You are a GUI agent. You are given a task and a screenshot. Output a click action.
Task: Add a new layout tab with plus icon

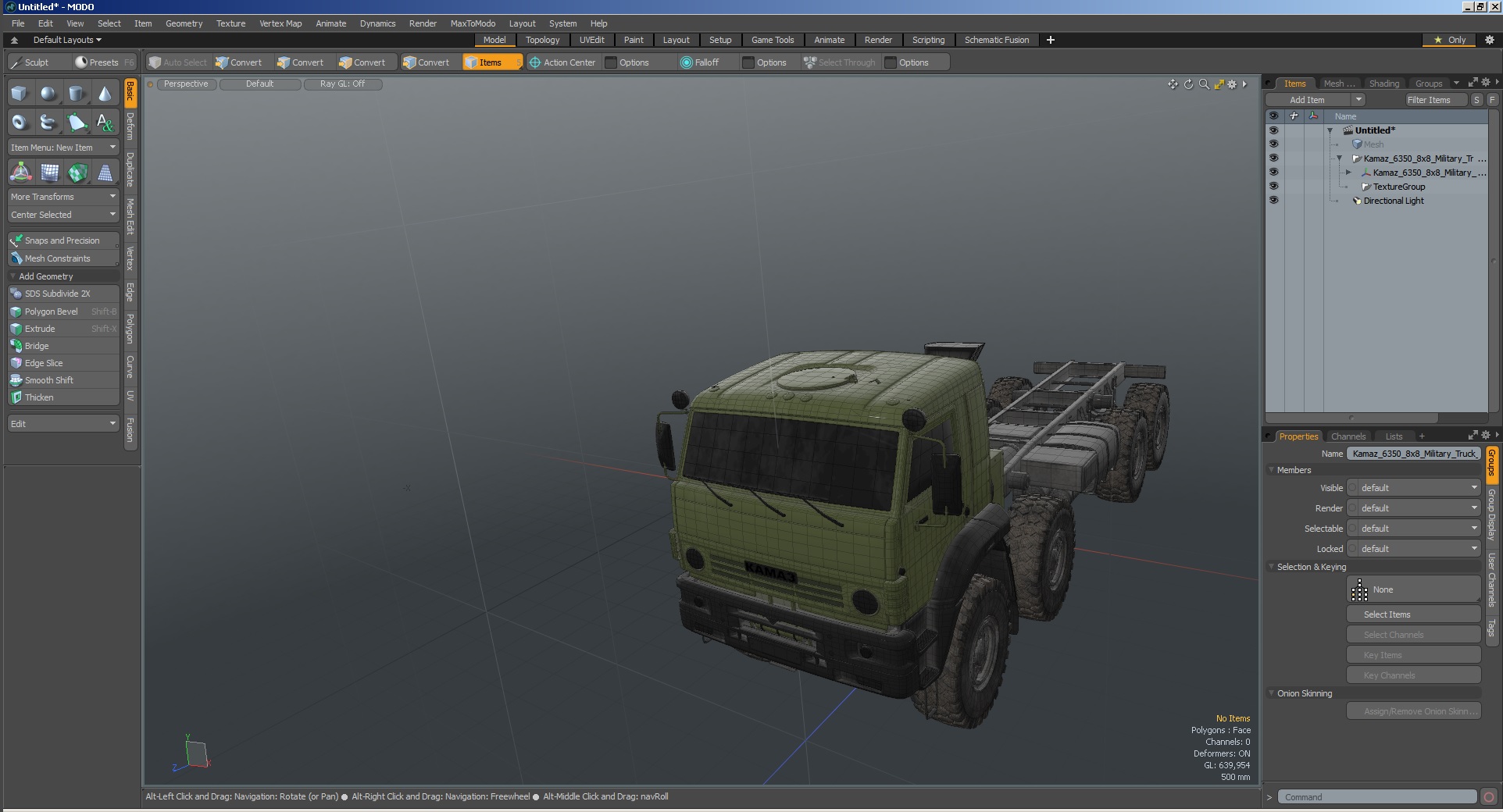coord(1051,40)
